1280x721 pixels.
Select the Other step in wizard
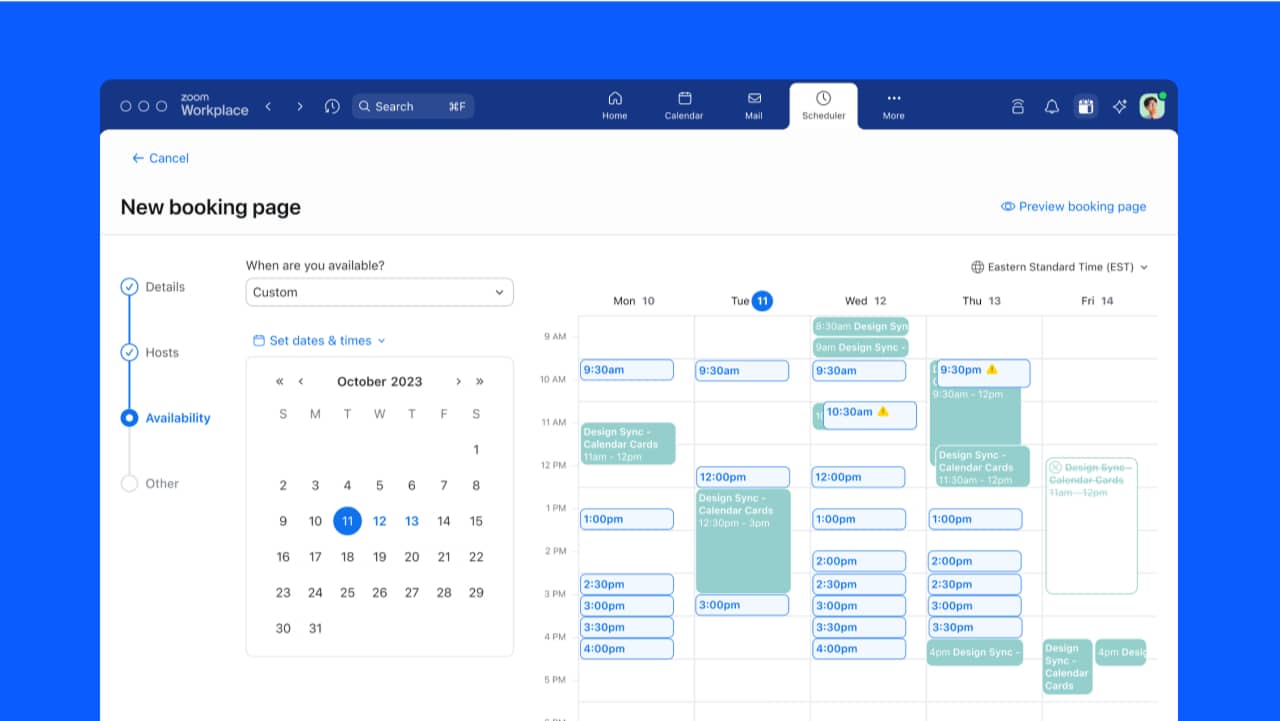(161, 483)
